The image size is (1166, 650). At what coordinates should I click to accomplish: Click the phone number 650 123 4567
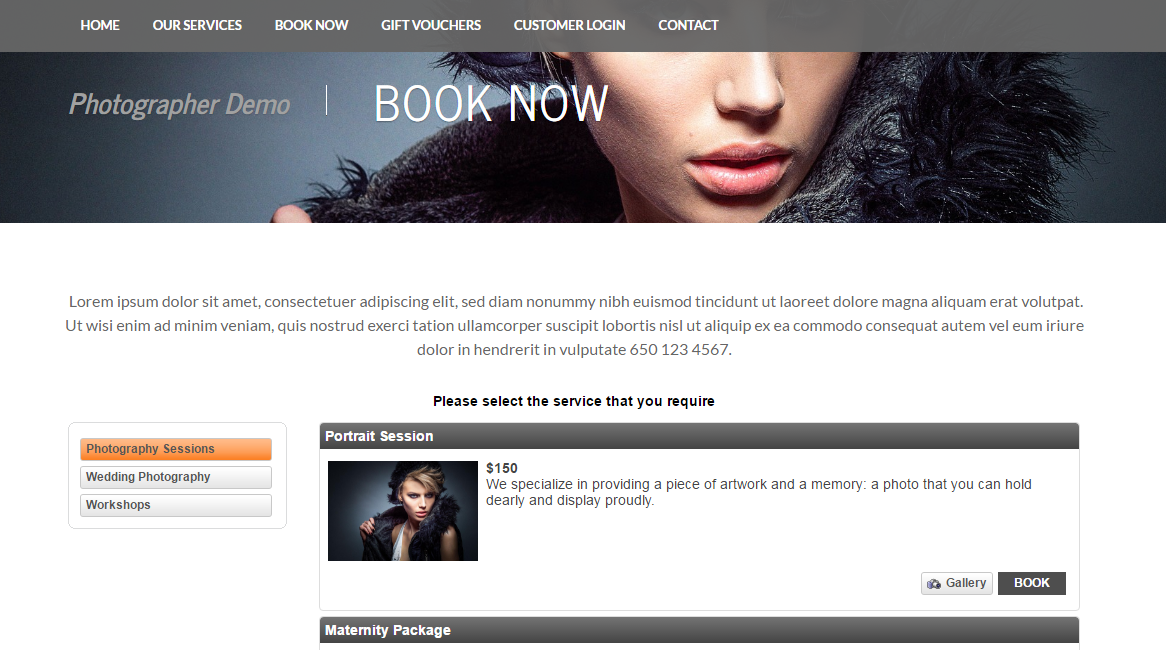[680, 350]
